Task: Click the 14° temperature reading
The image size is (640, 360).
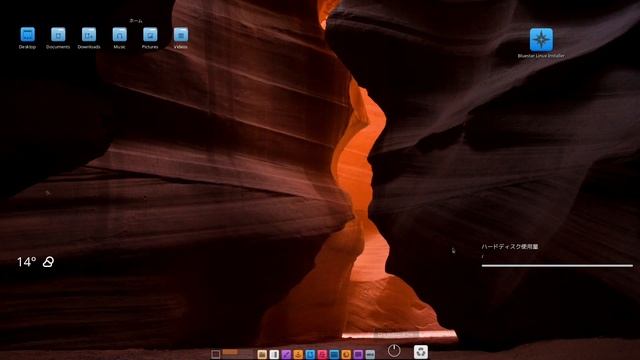Action: [27, 262]
